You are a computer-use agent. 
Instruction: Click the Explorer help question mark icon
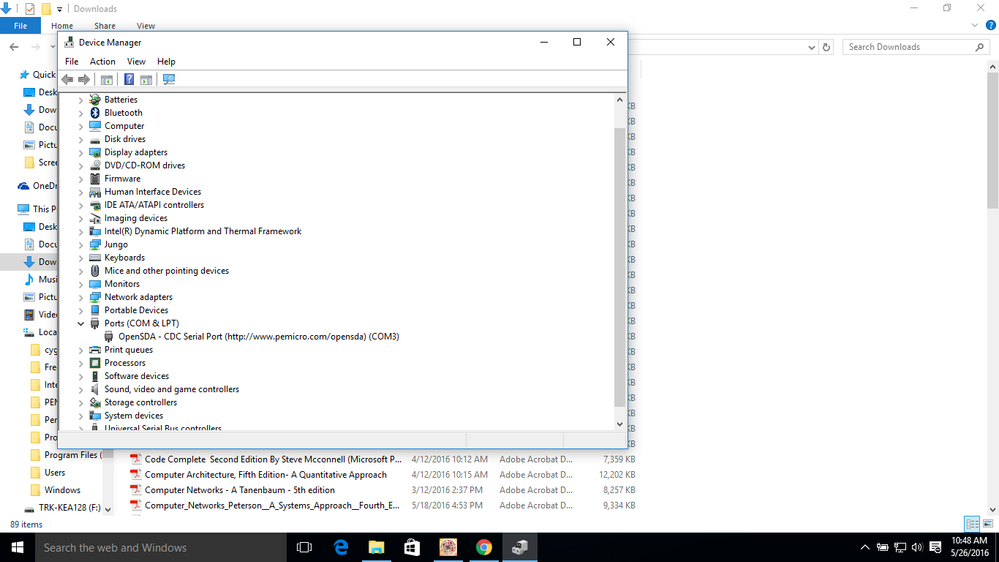tap(991, 25)
